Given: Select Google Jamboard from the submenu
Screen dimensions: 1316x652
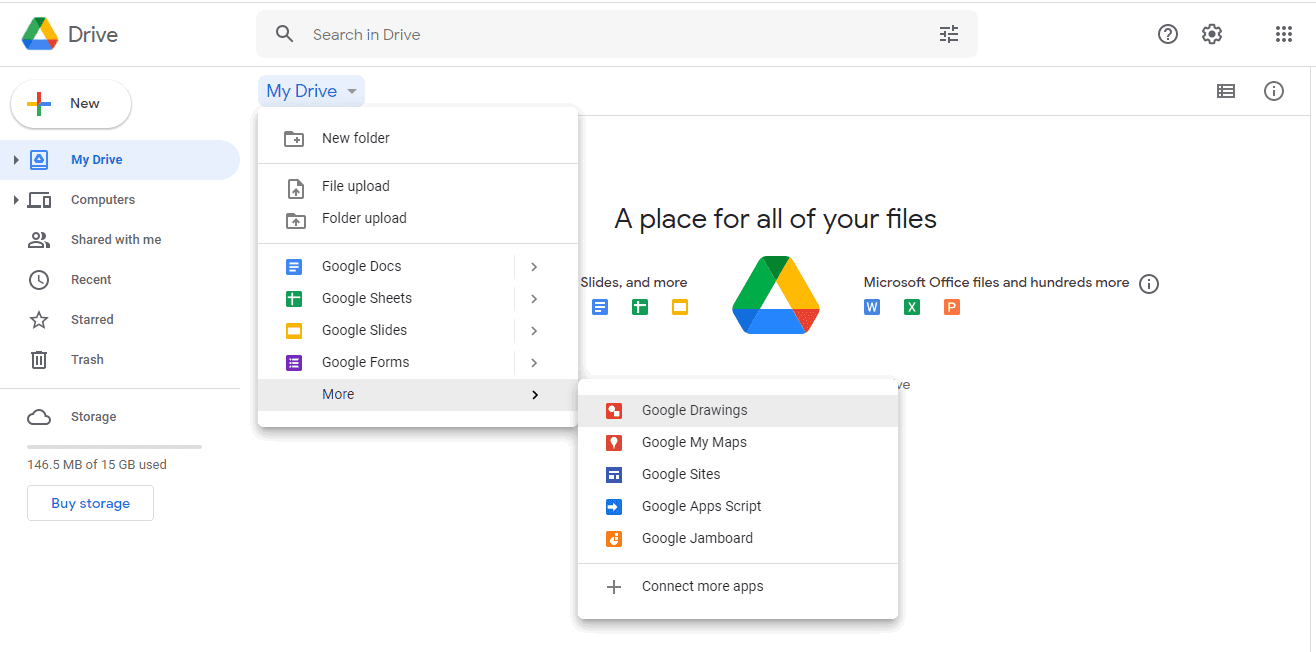Looking at the screenshot, I should (696, 538).
